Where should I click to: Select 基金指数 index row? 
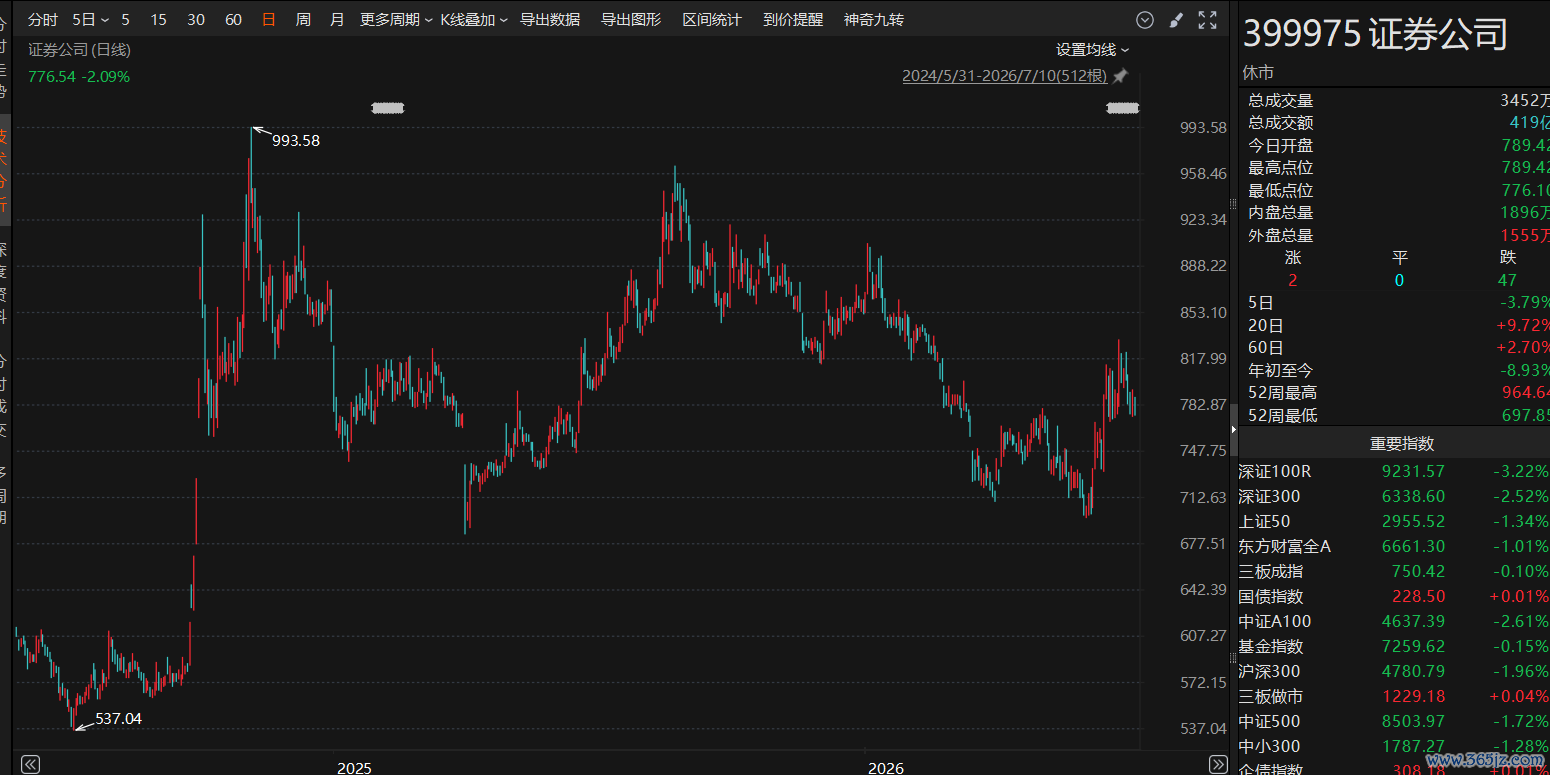click(1394, 646)
